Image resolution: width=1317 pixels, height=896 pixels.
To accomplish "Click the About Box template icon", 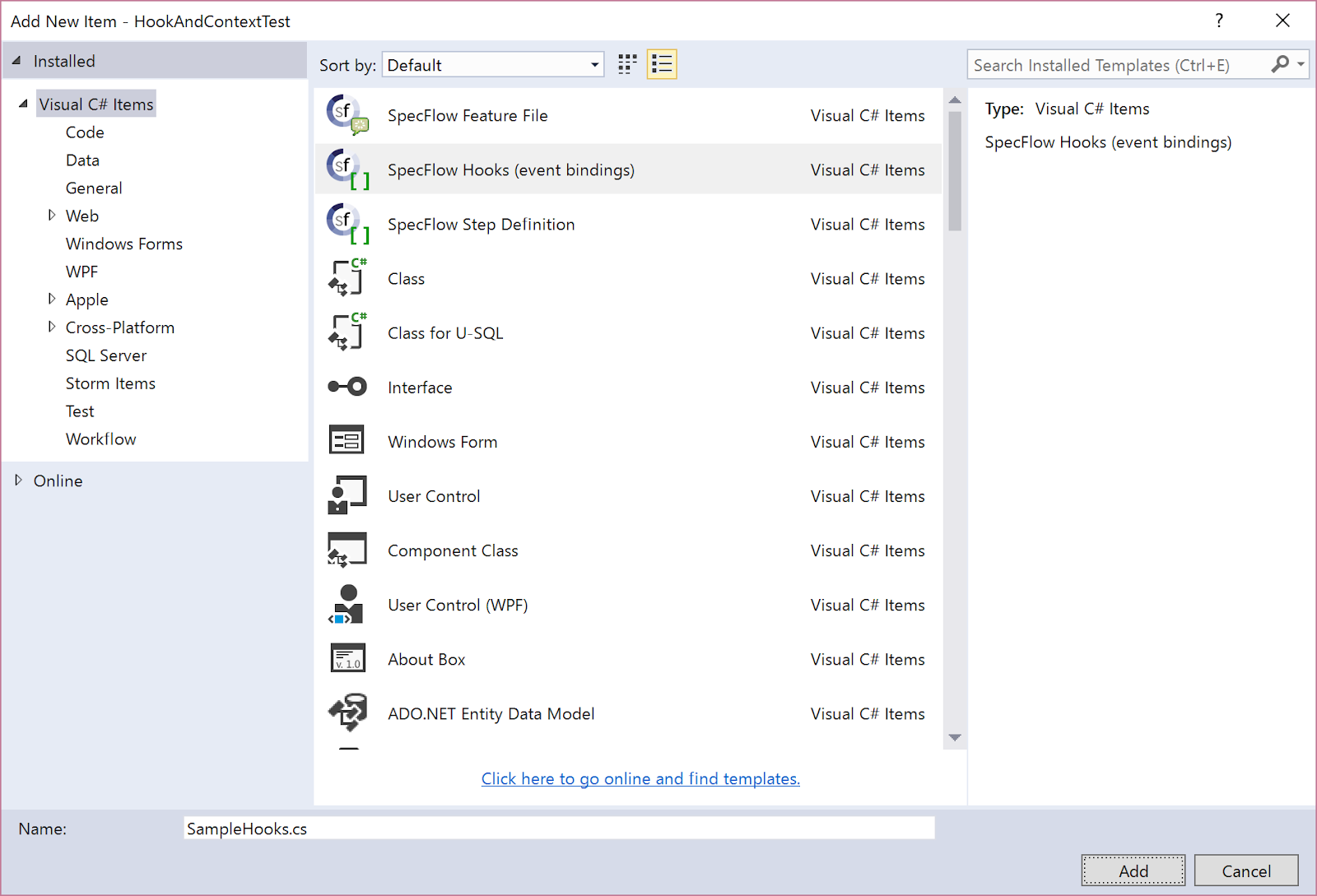I will pyautogui.click(x=347, y=658).
